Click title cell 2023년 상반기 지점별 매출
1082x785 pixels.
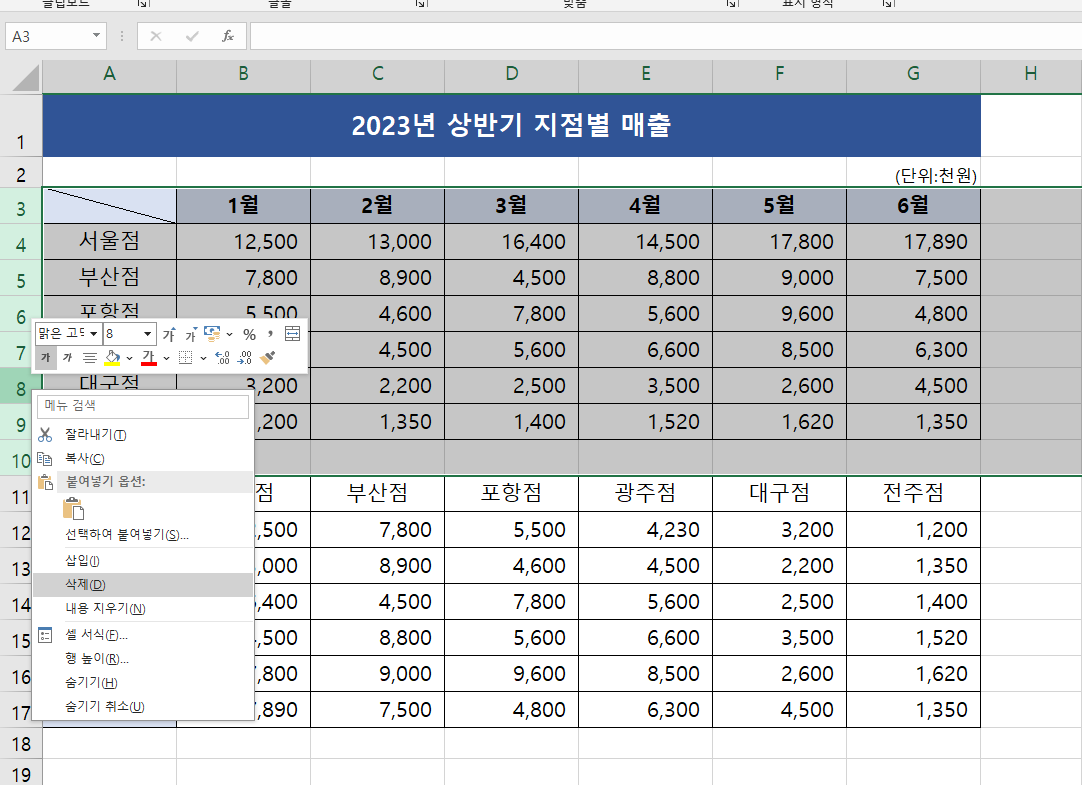(x=511, y=126)
